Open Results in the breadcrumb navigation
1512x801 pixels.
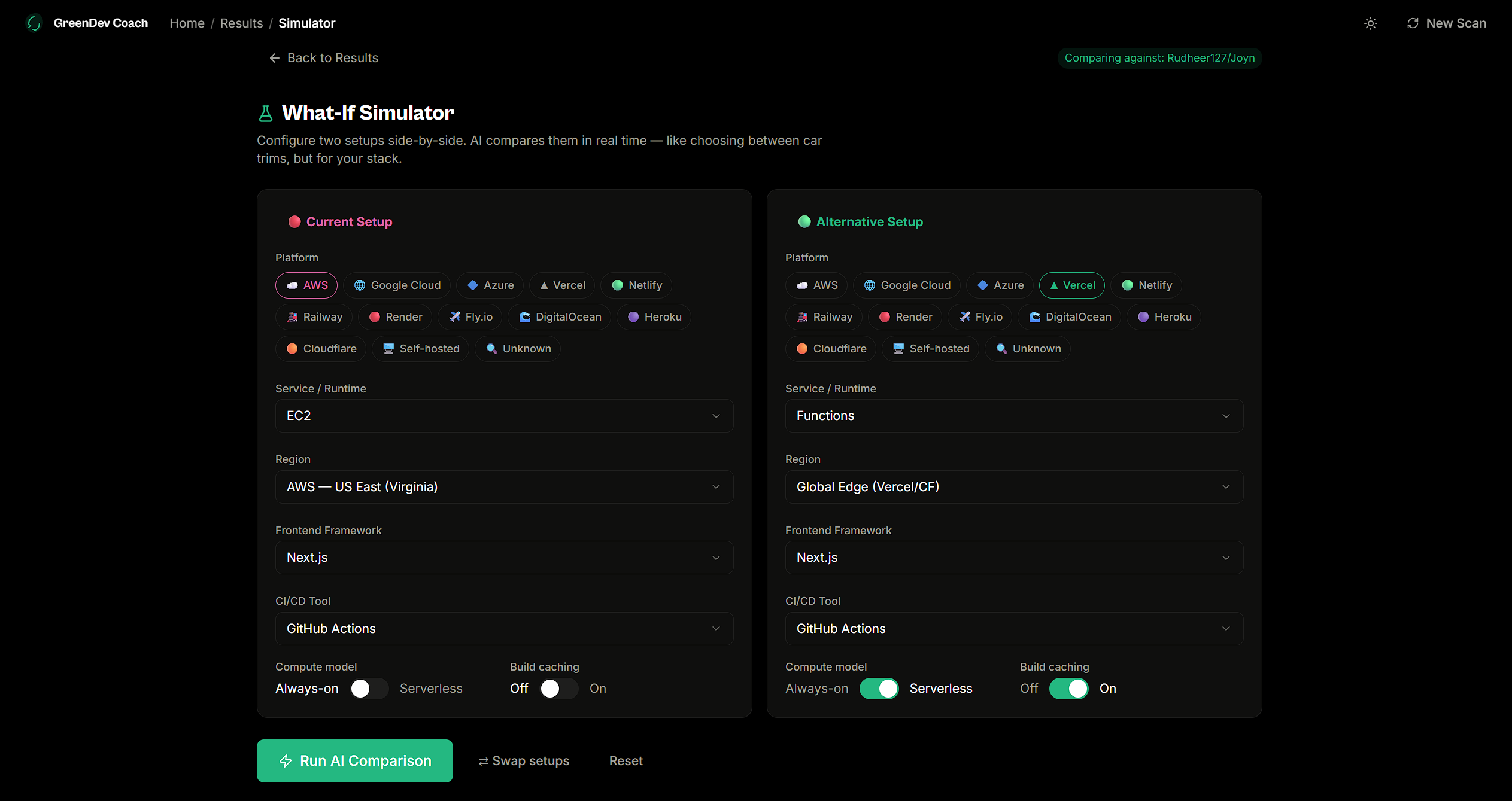[x=241, y=23]
